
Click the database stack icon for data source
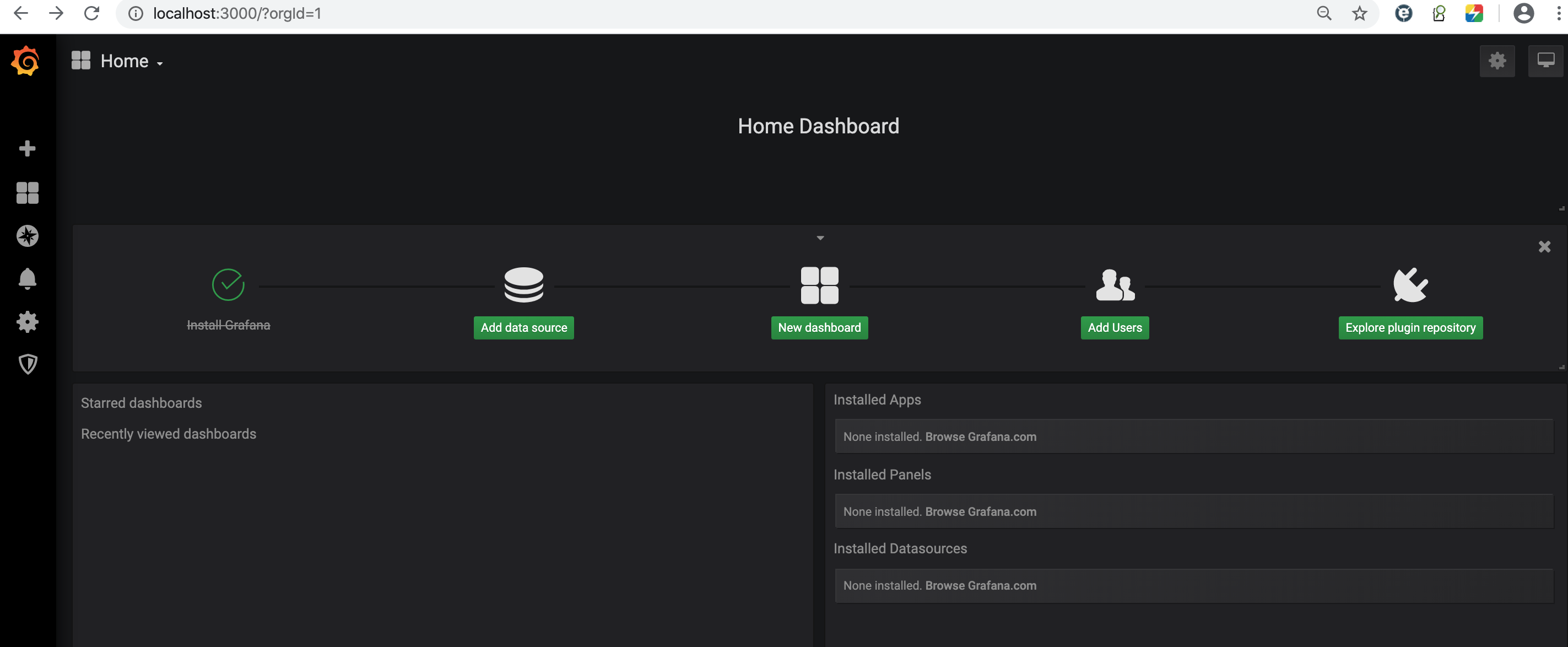click(523, 284)
